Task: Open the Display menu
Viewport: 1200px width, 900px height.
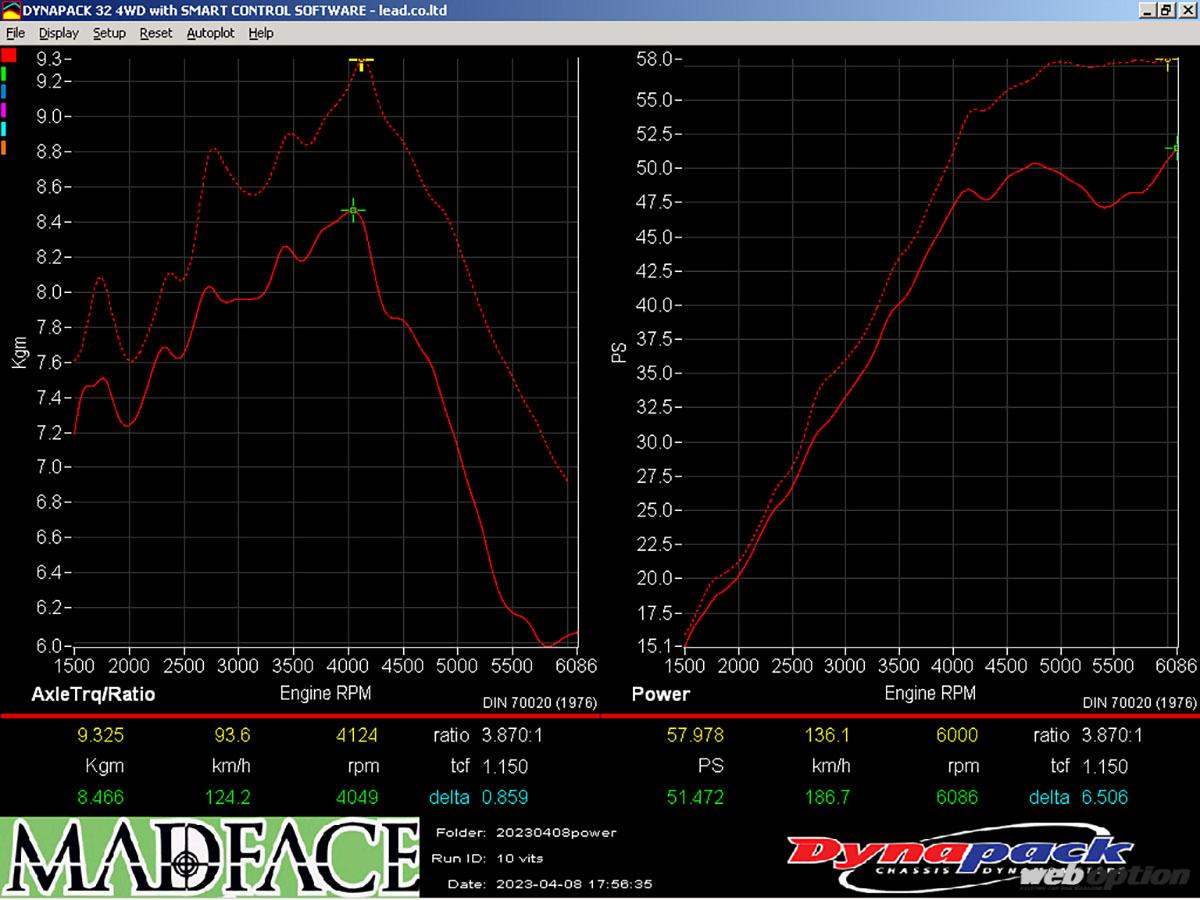Action: pos(59,33)
